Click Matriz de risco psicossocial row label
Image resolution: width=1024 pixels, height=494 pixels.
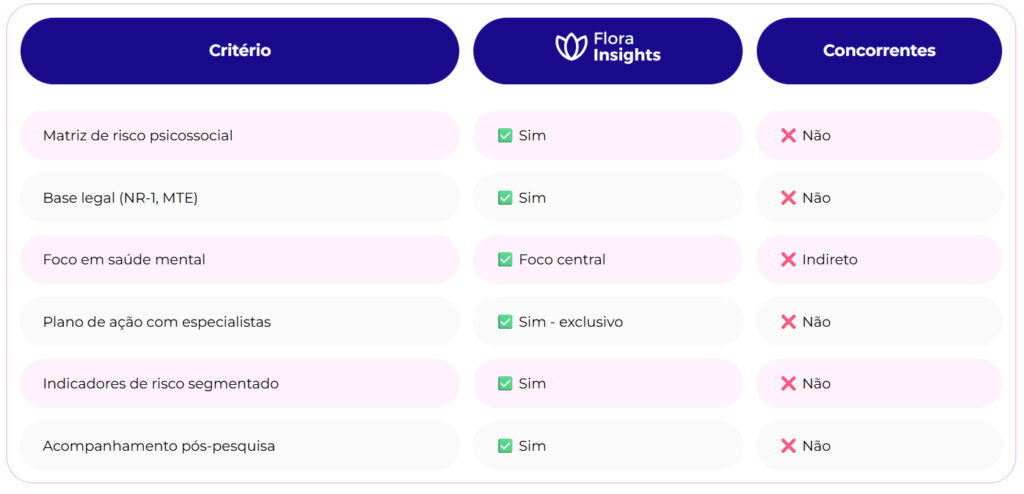coord(138,135)
